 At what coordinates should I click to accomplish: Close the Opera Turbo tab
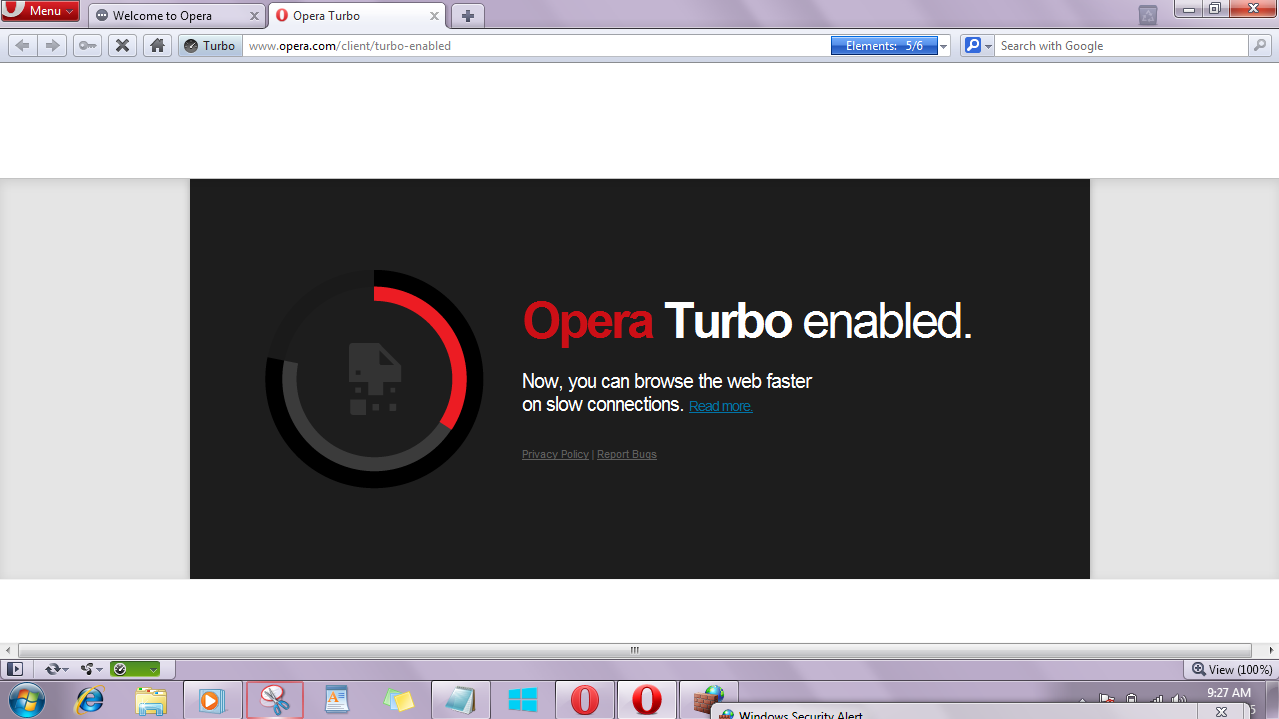click(x=434, y=16)
